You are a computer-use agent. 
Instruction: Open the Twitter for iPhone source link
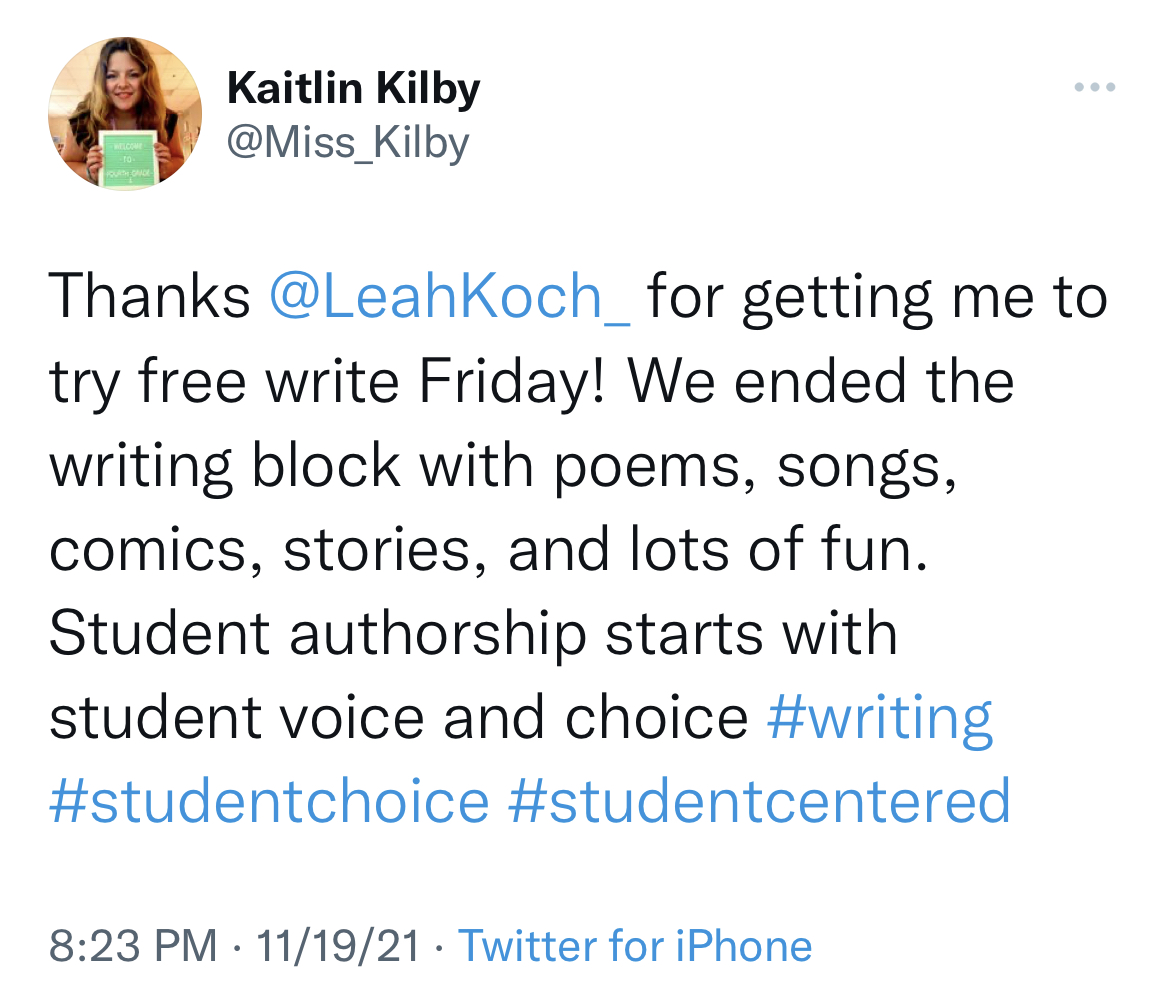click(x=635, y=946)
